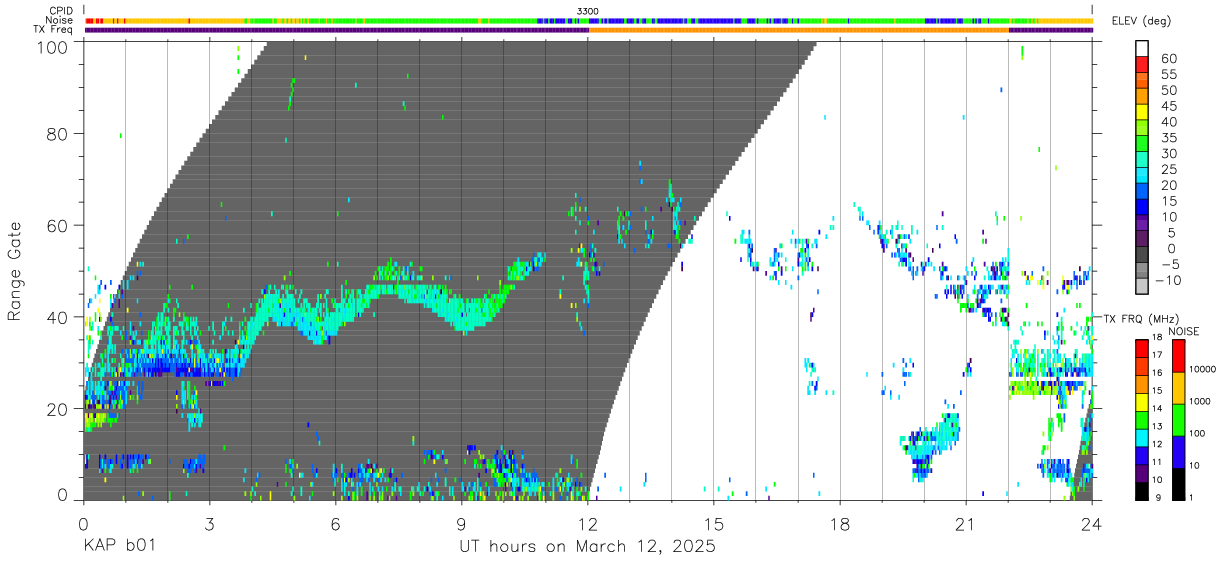
Task: Click the 20 tick on Range Gate axis
Action: [56, 409]
